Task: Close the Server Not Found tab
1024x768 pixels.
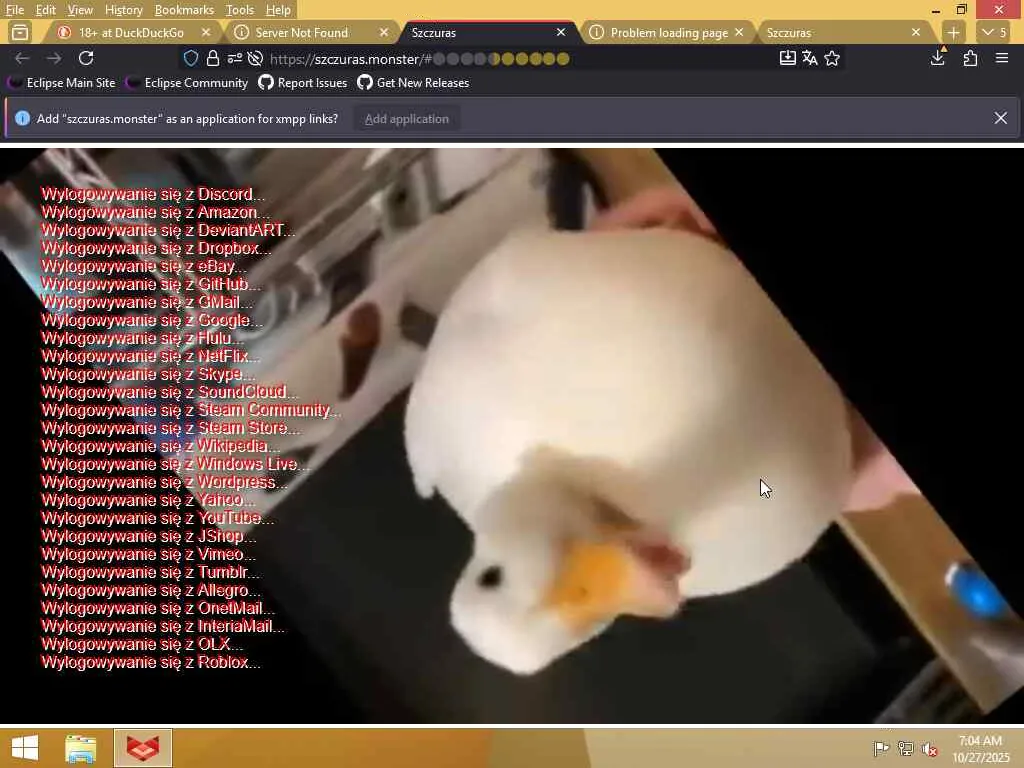Action: point(384,32)
